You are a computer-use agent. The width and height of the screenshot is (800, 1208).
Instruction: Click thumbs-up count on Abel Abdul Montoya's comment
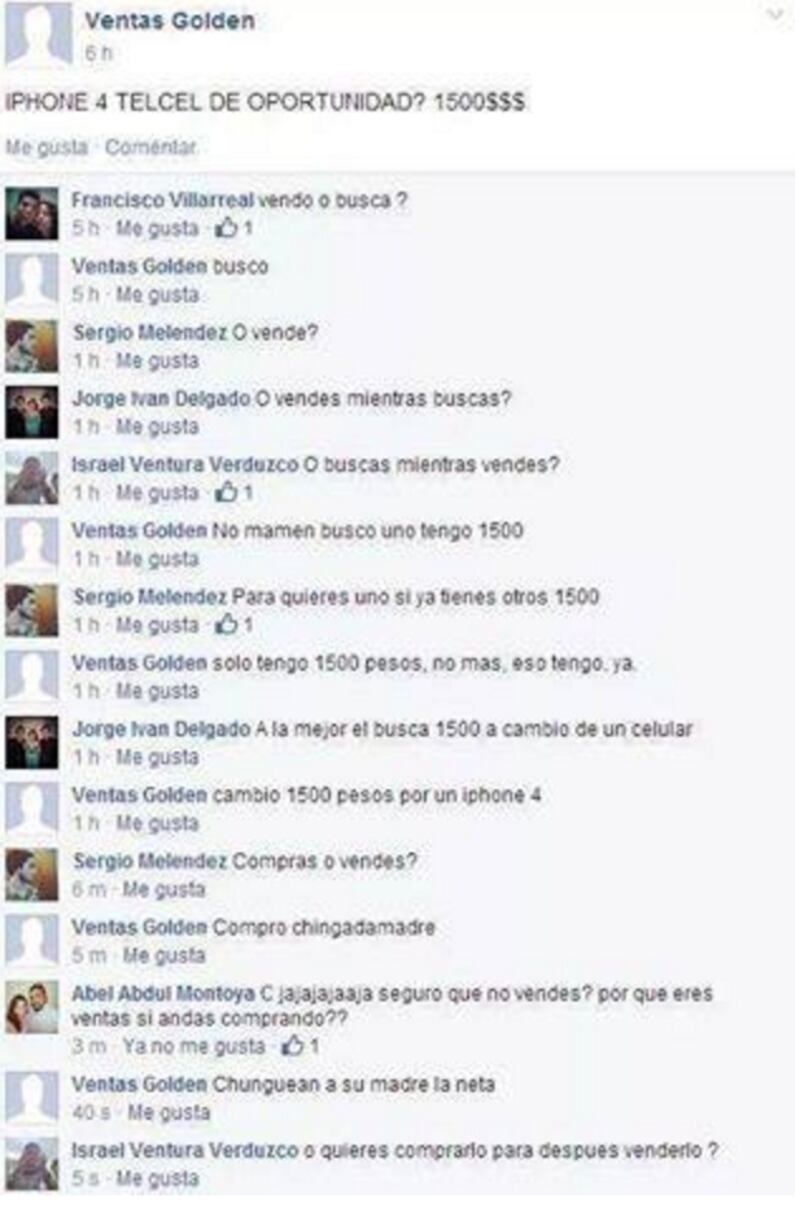click(302, 1047)
